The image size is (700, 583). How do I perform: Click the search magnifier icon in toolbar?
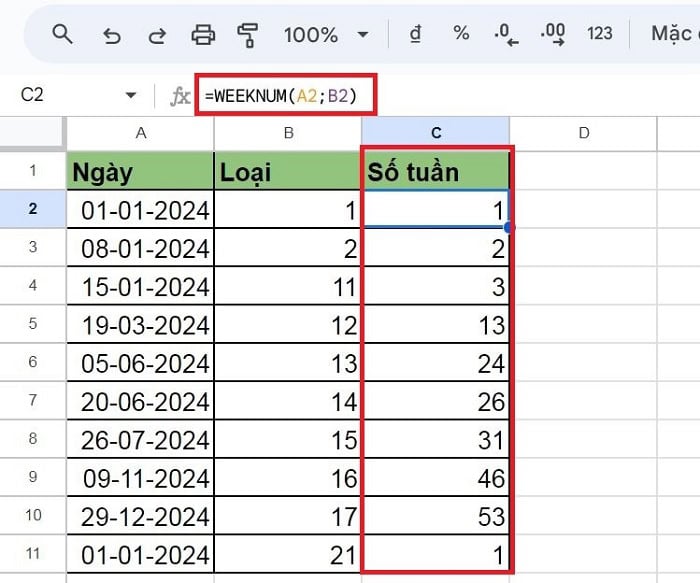pyautogui.click(x=62, y=34)
